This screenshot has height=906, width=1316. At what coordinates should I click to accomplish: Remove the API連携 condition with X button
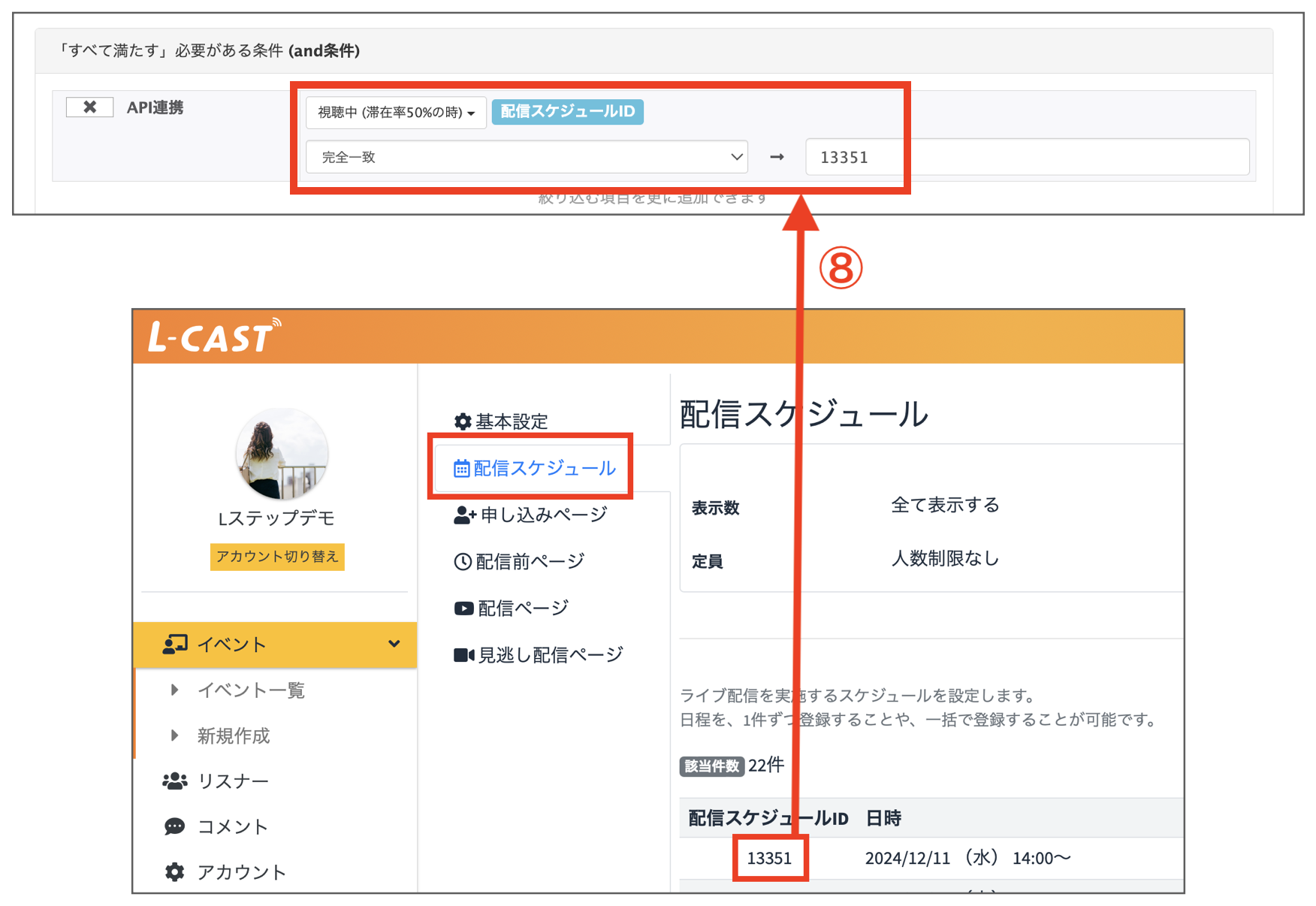(x=89, y=107)
